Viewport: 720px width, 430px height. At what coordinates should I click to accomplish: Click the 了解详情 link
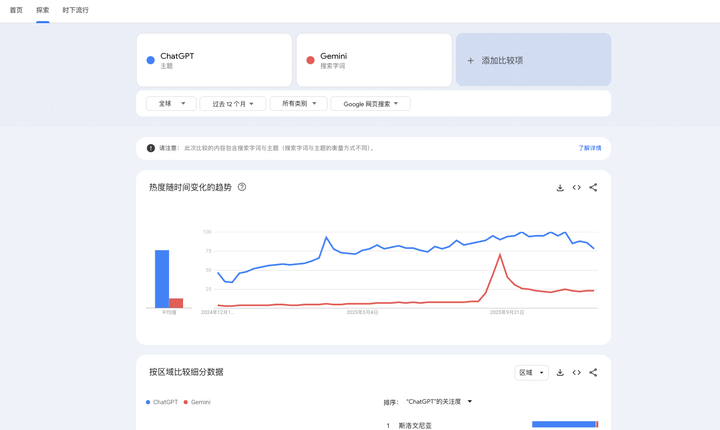pos(589,148)
